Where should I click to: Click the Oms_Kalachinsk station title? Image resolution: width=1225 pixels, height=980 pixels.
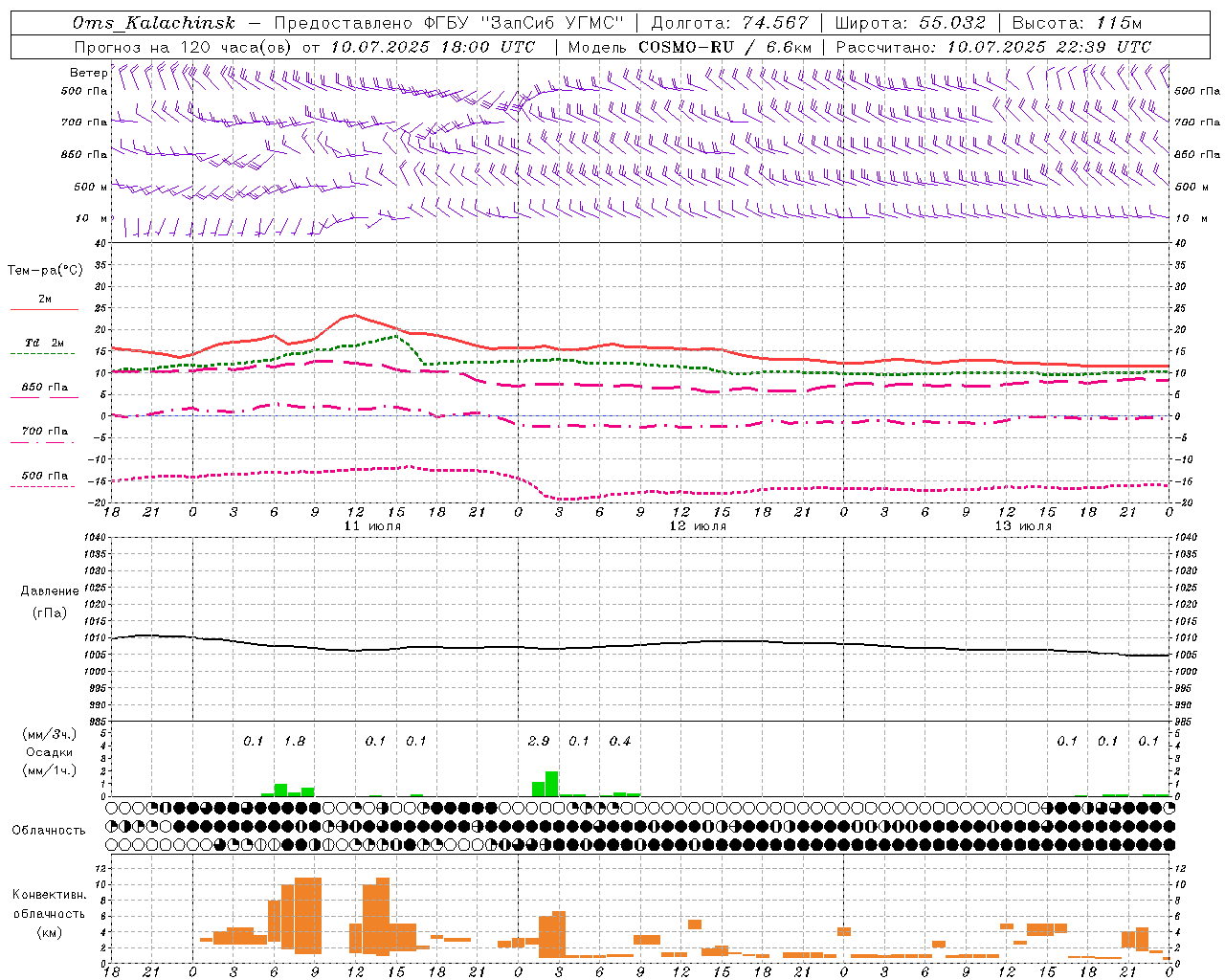[154, 23]
